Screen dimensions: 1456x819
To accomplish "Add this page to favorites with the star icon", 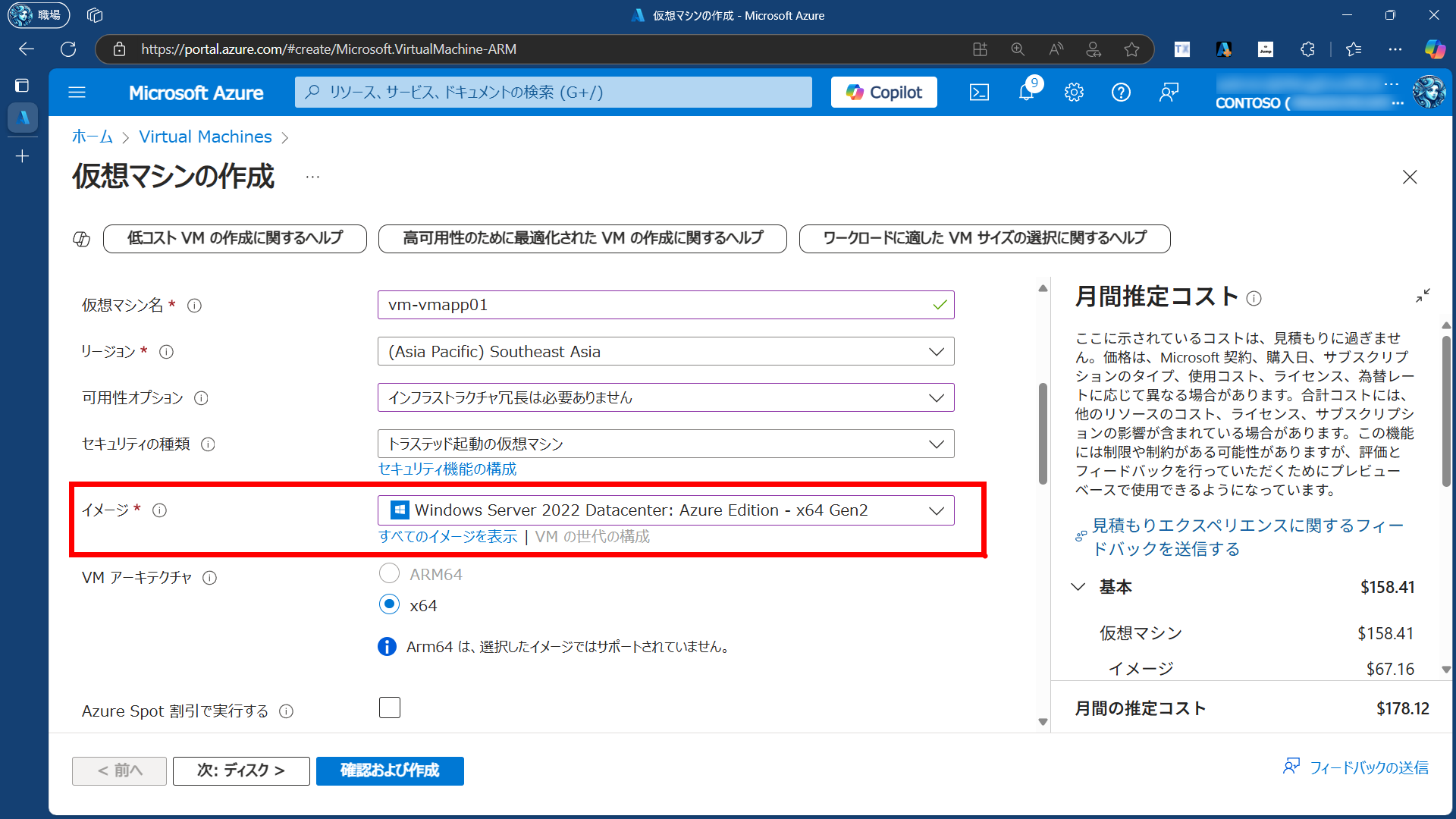I will click(1131, 49).
